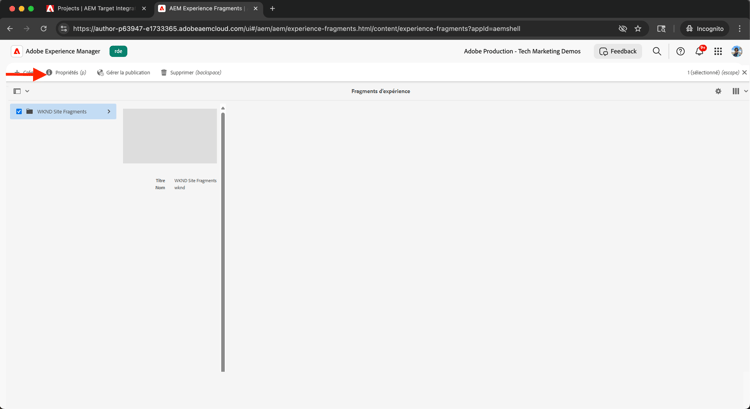Click Gérer la publication in action bar
The height and width of the screenshot is (409, 750).
[123, 73]
